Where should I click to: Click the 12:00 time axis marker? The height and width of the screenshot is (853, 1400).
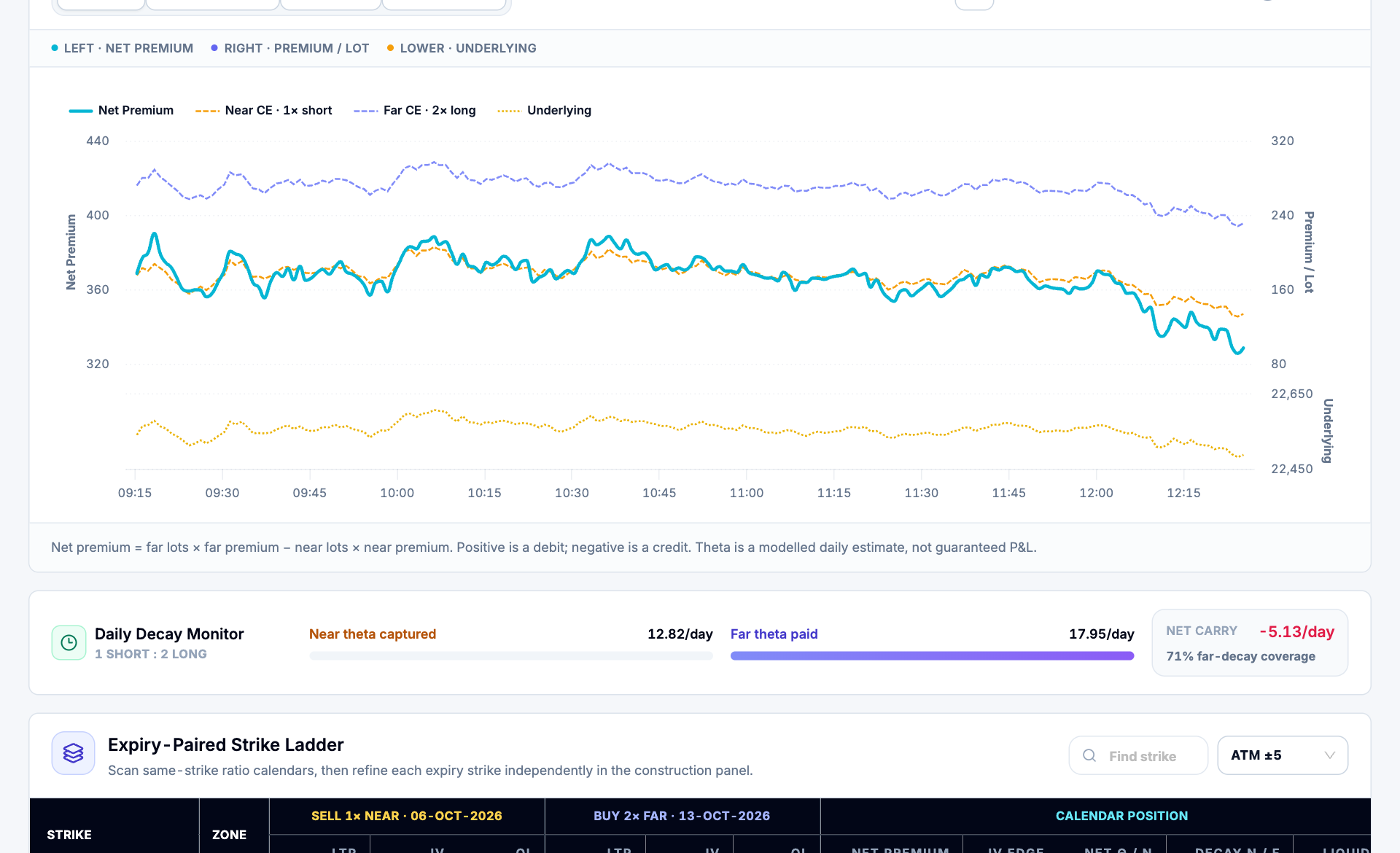click(x=1096, y=493)
